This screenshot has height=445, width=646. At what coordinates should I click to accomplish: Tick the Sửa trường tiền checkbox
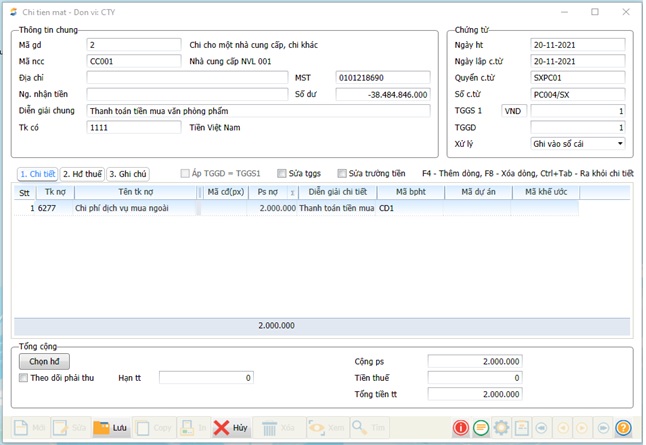coord(343,173)
